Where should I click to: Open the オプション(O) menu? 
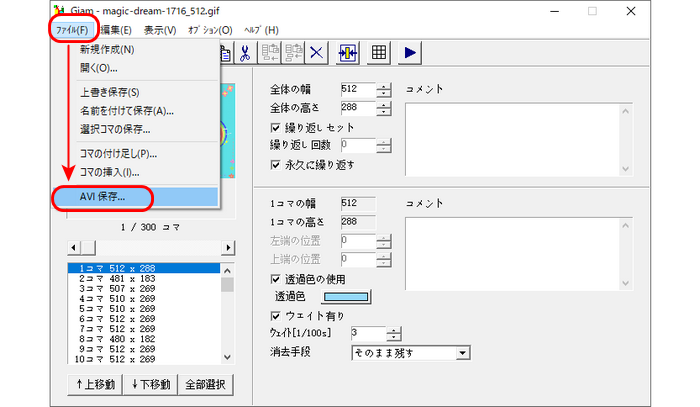pos(210,30)
